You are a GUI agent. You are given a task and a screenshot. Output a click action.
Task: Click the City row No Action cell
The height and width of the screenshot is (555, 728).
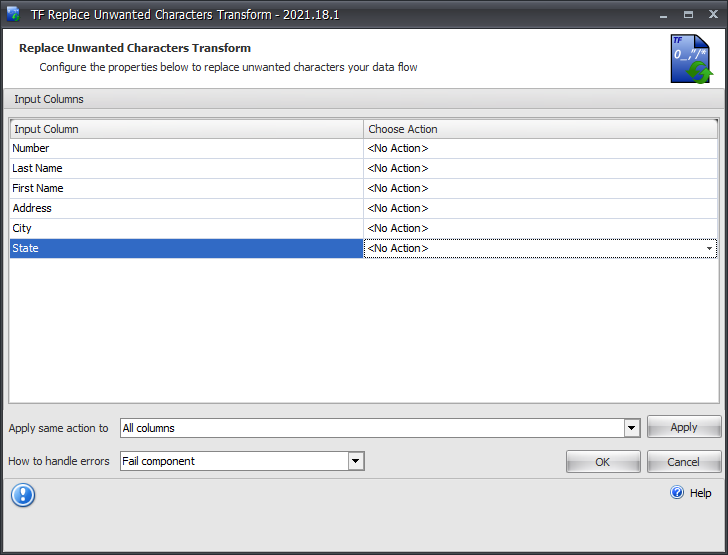[x=540, y=228]
